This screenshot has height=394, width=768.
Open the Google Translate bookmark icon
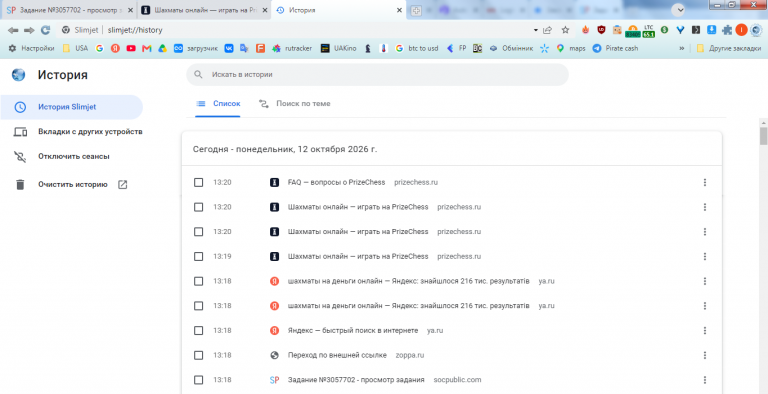pos(244,49)
